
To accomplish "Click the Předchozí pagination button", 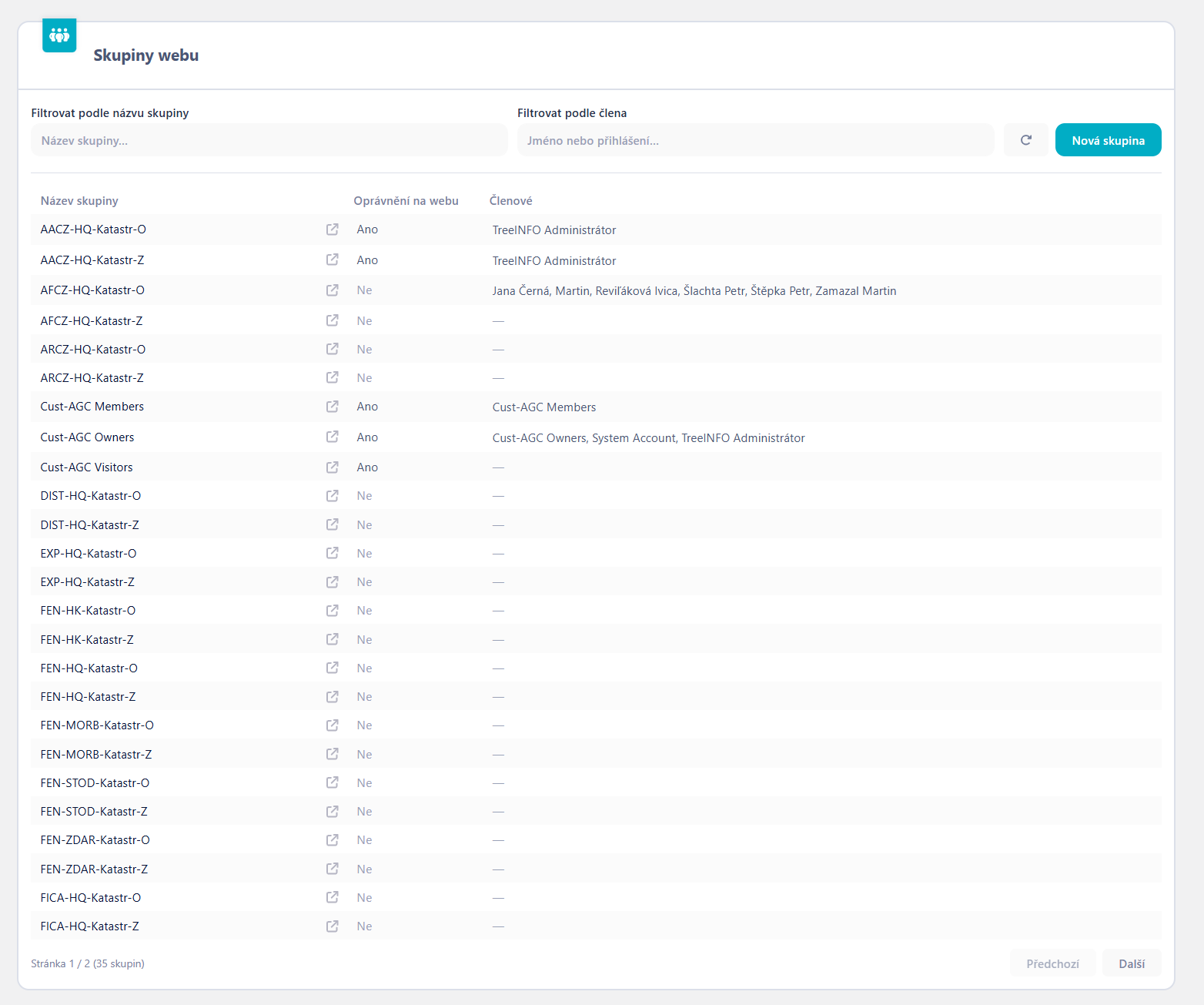I will click(x=1052, y=963).
